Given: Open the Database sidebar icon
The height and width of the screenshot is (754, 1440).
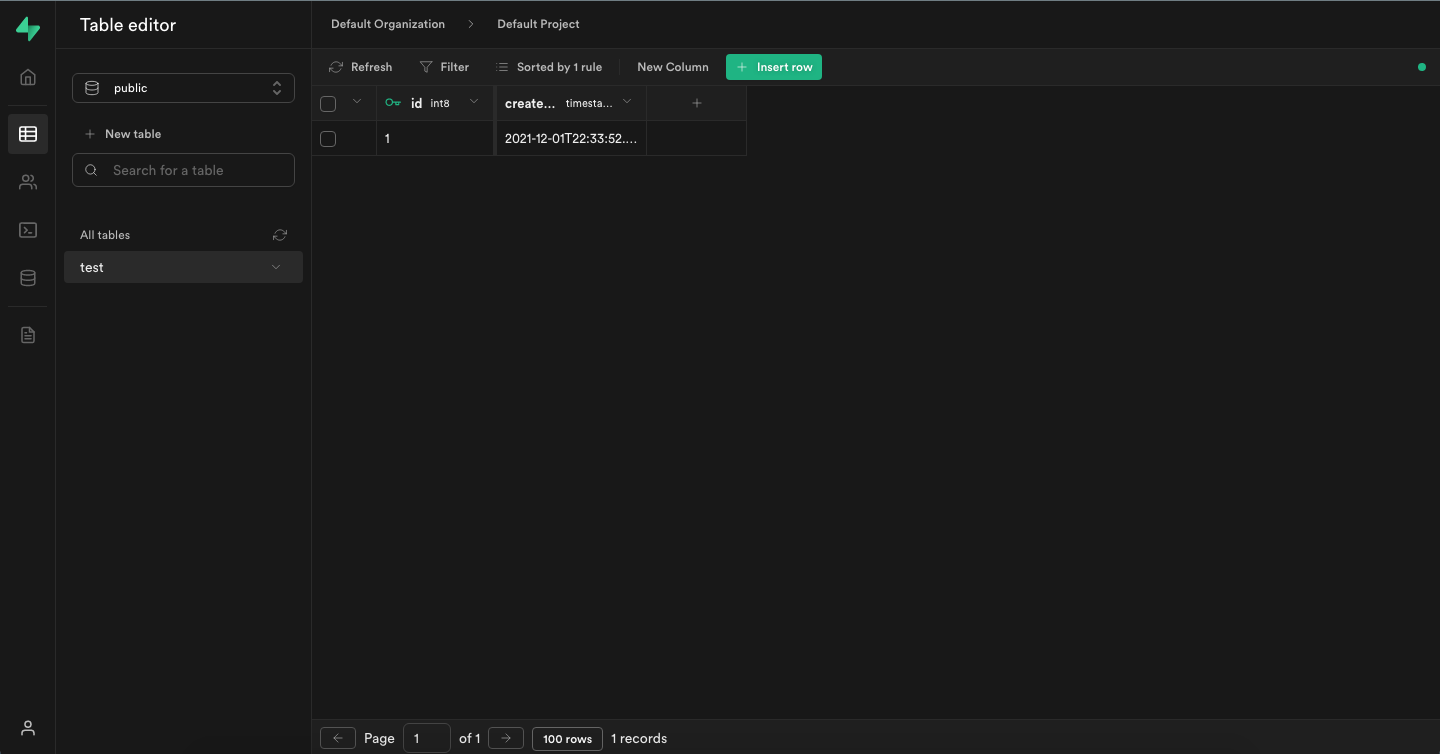Looking at the screenshot, I should (28, 278).
